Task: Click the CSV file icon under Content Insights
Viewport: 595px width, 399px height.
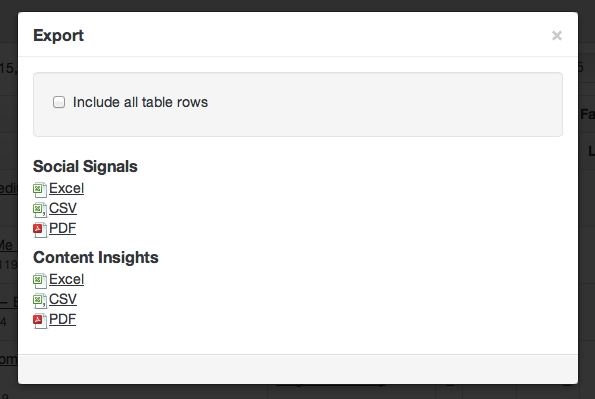Action: (x=40, y=301)
